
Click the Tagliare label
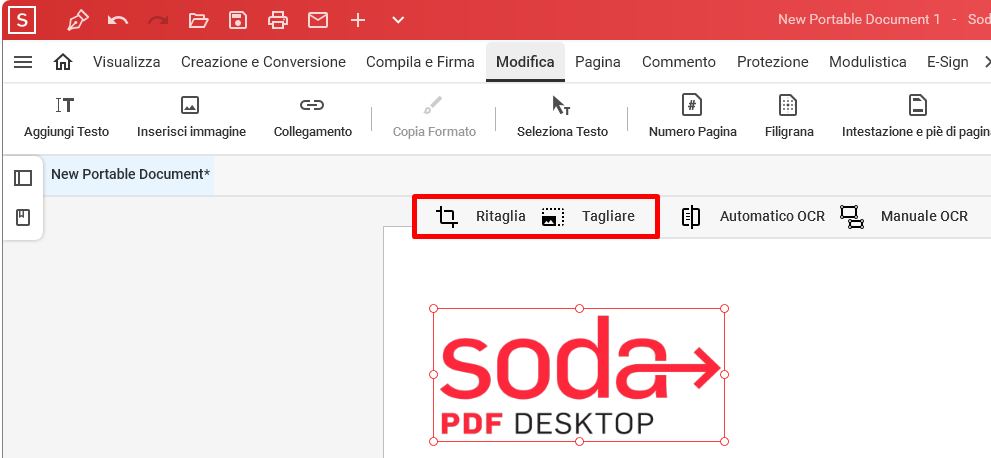pos(608,216)
